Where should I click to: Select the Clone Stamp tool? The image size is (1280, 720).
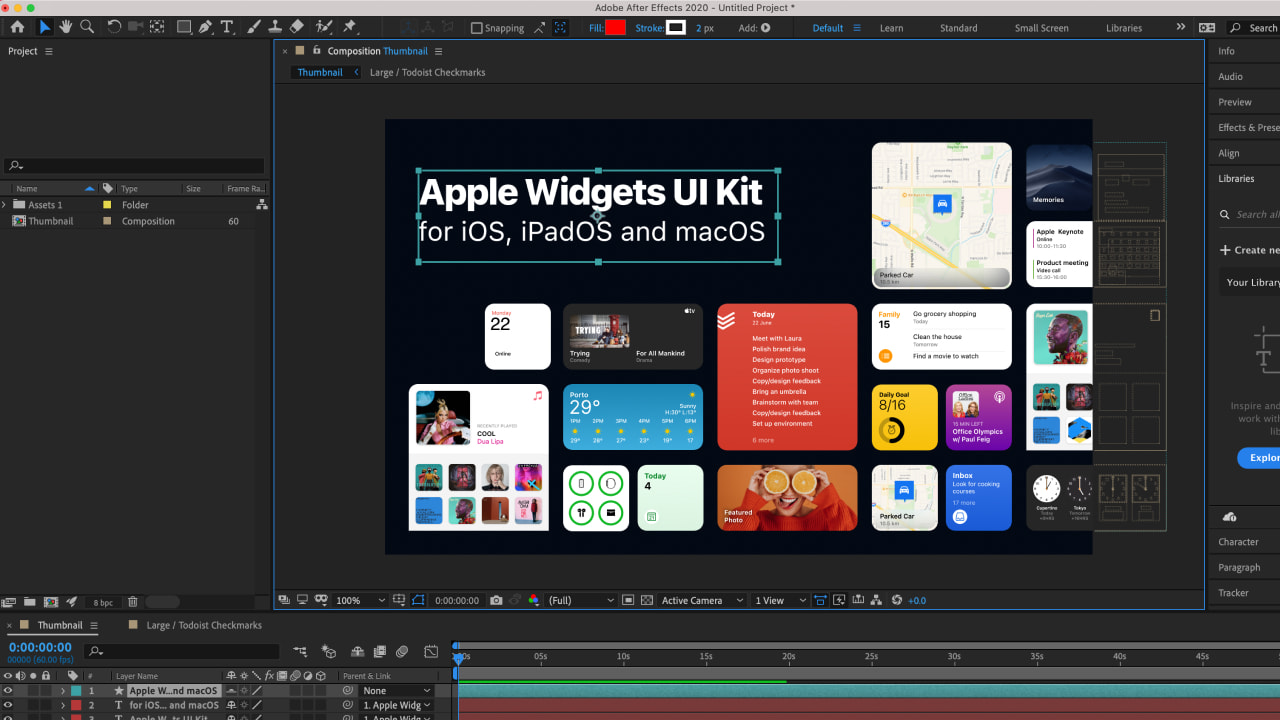[x=275, y=27]
